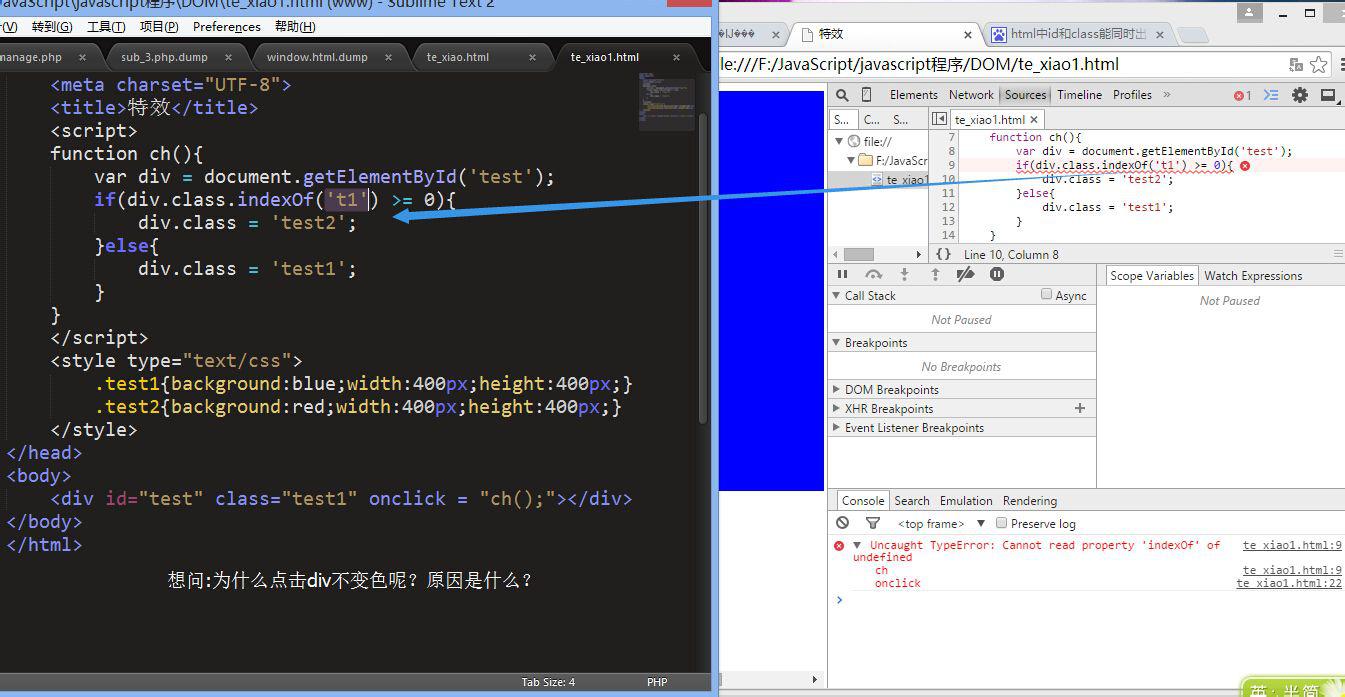The image size is (1345, 697).
Task: Click the pretty print braces icon
Action: [x=943, y=254]
